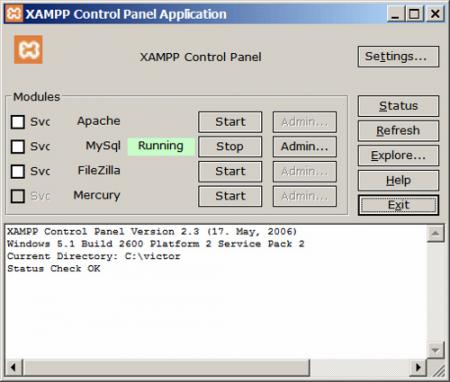Click the MySql Running status label
The height and width of the screenshot is (382, 450).
coord(161,146)
